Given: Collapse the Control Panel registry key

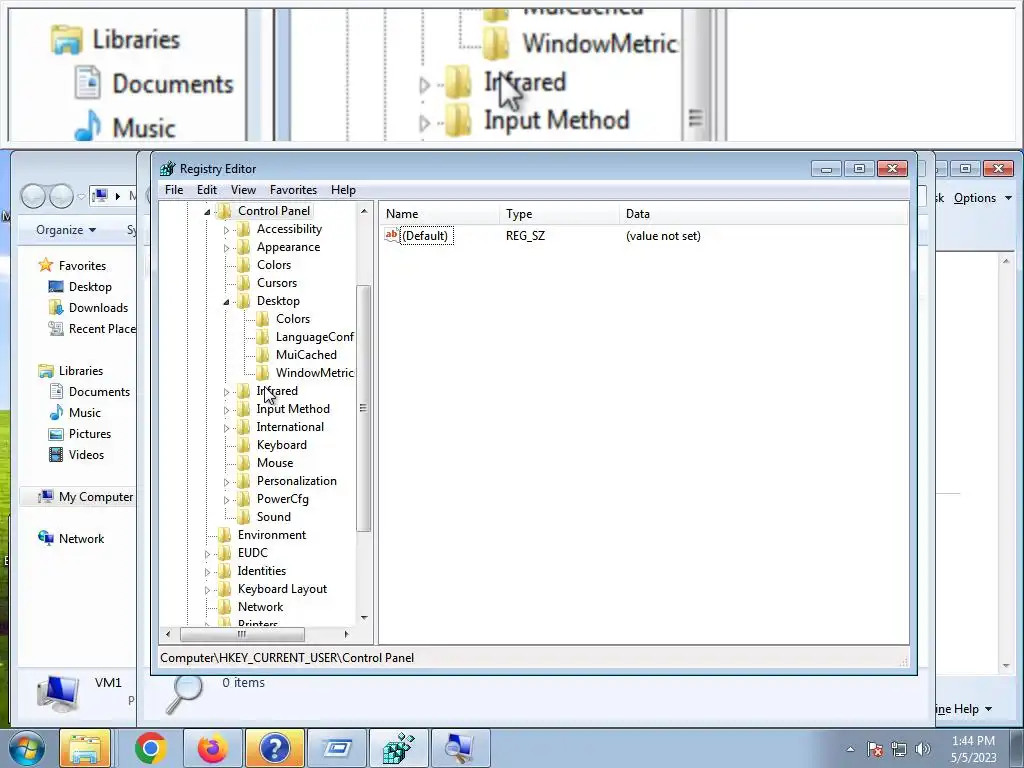Looking at the screenshot, I should pyautogui.click(x=207, y=212).
